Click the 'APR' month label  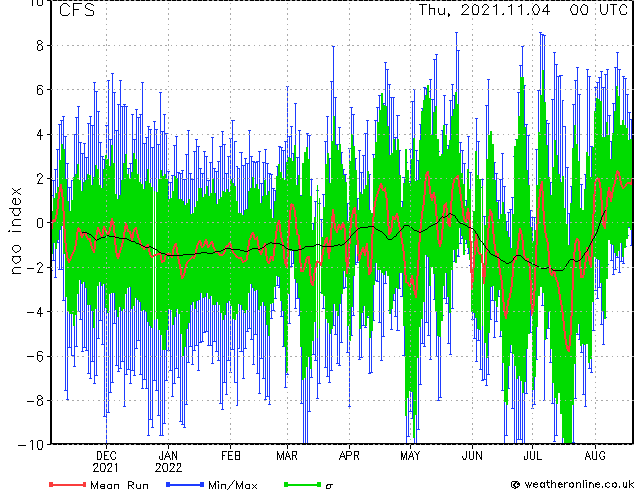(349, 456)
